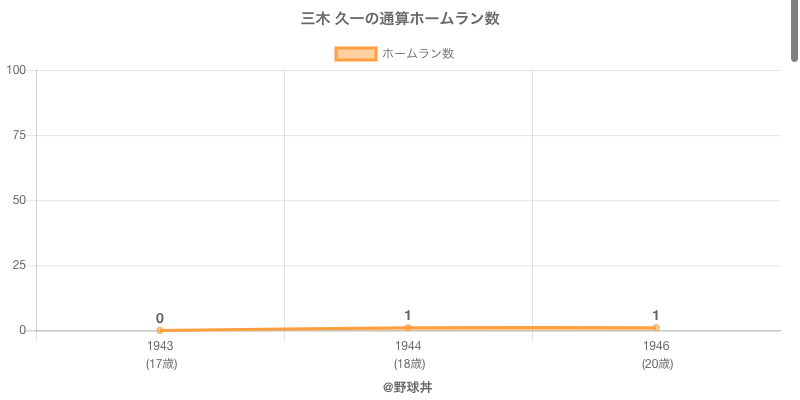Click the 100 y-axis tick label
Viewport: 800px width, 400px height.
(x=16, y=70)
